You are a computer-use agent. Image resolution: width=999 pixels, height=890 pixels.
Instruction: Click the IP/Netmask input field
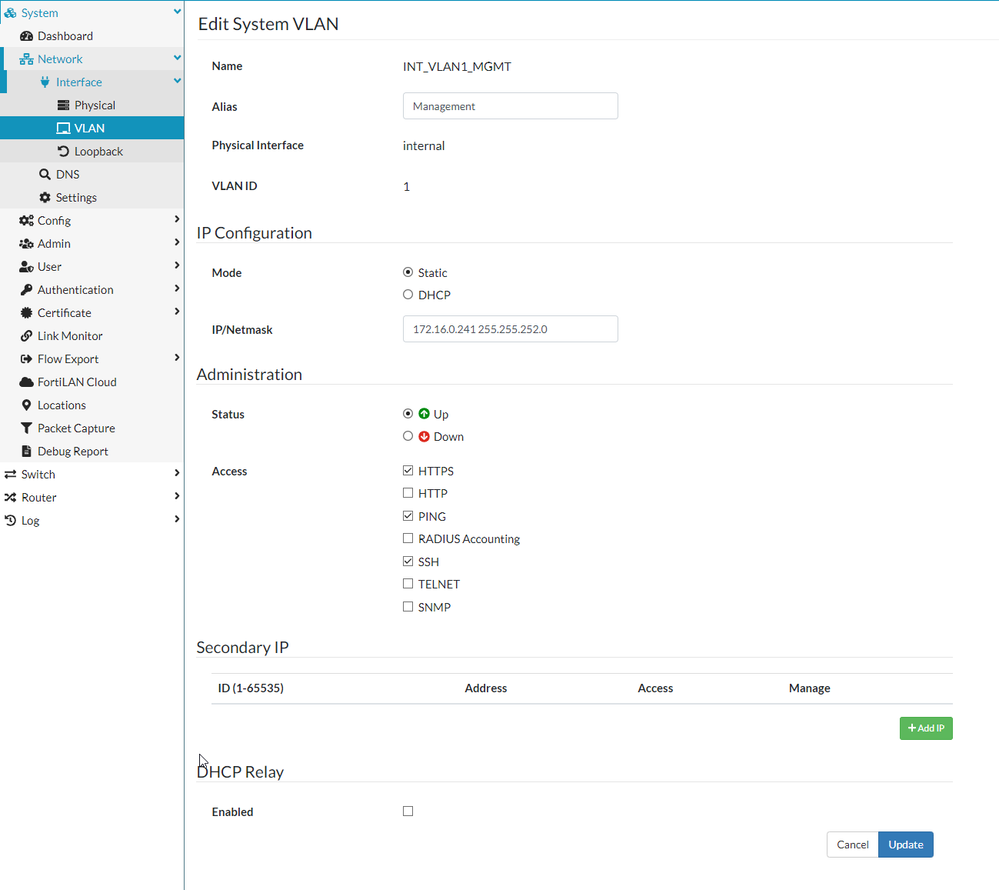510,329
